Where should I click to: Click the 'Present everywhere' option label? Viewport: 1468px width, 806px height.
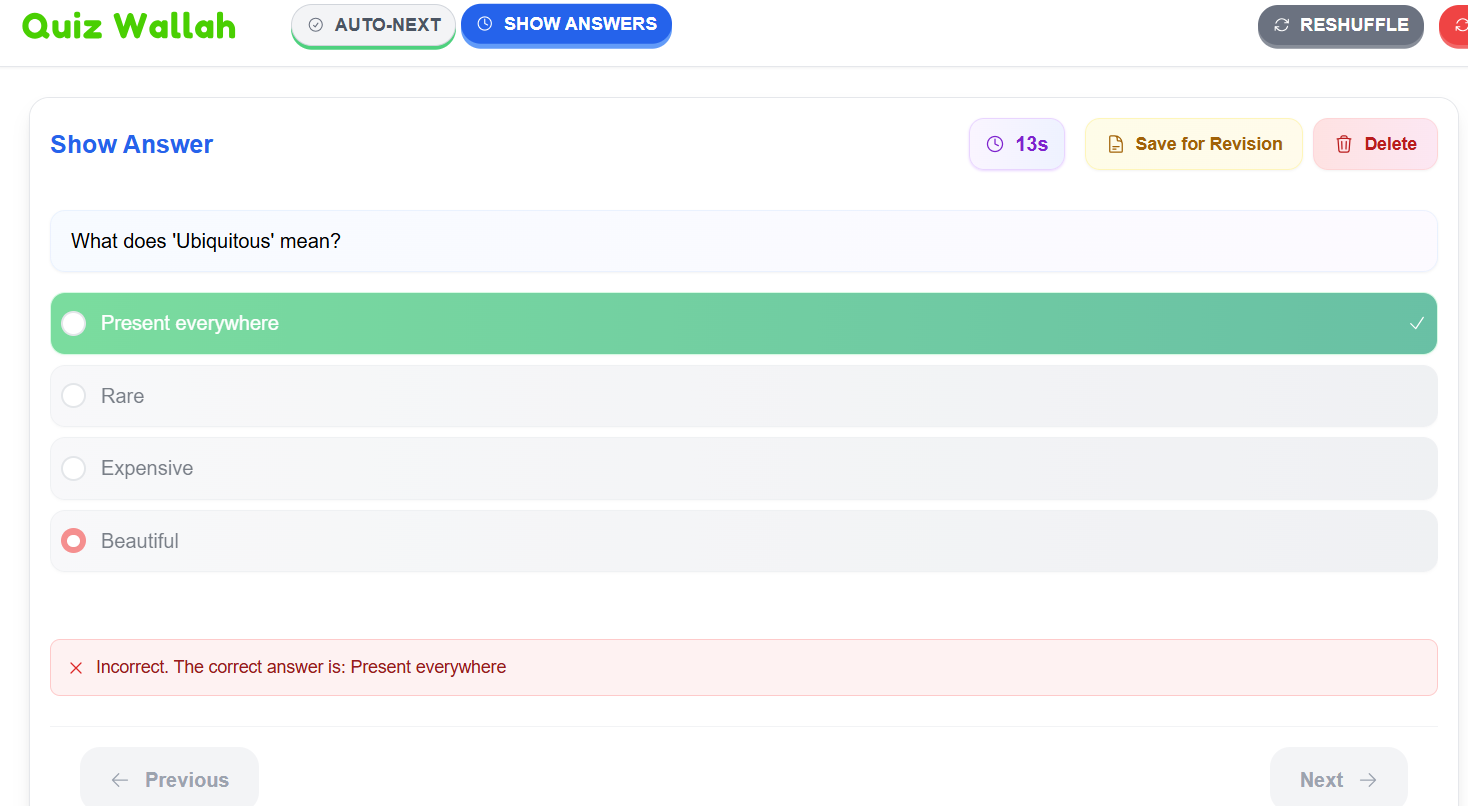pyautogui.click(x=190, y=323)
